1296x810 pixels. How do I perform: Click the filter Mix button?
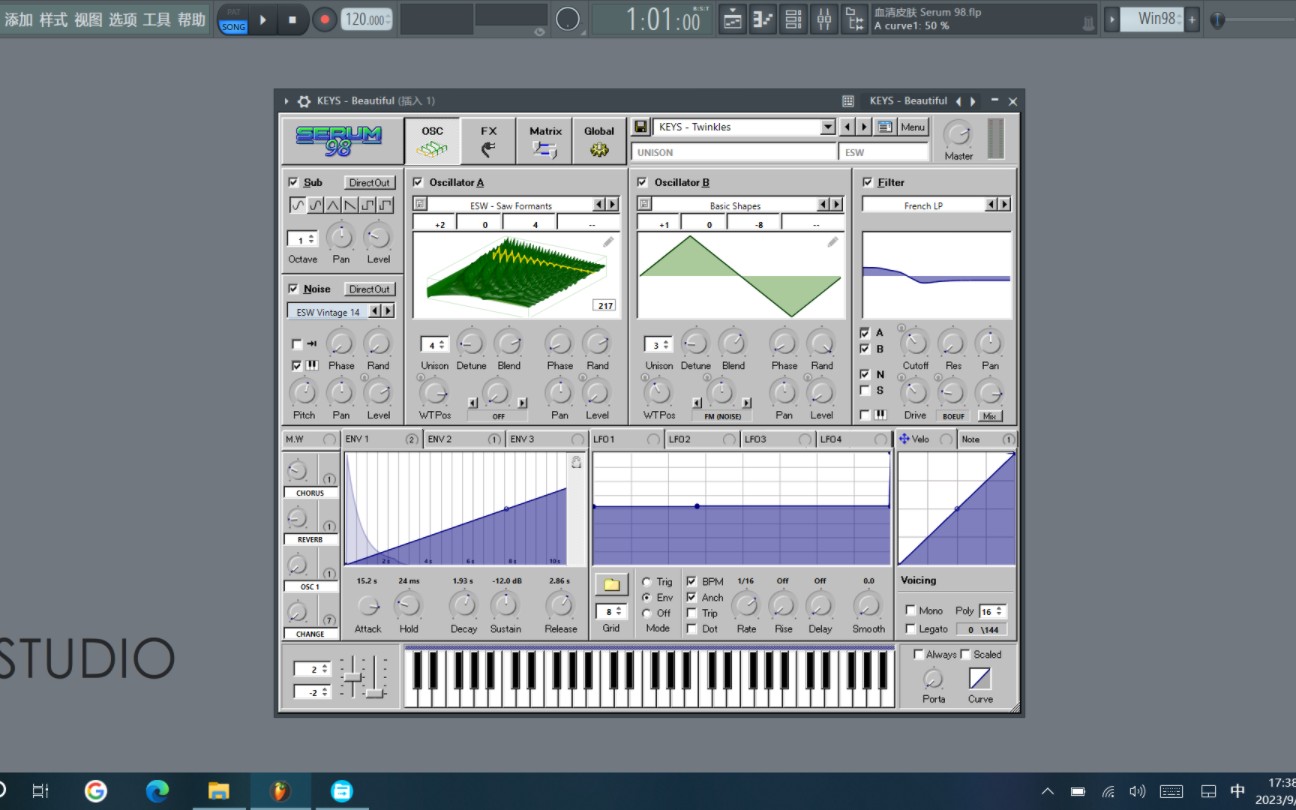pos(989,415)
